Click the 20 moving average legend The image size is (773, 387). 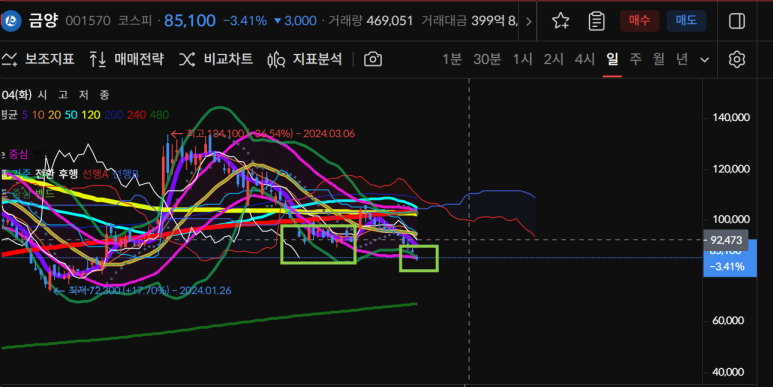[54, 115]
